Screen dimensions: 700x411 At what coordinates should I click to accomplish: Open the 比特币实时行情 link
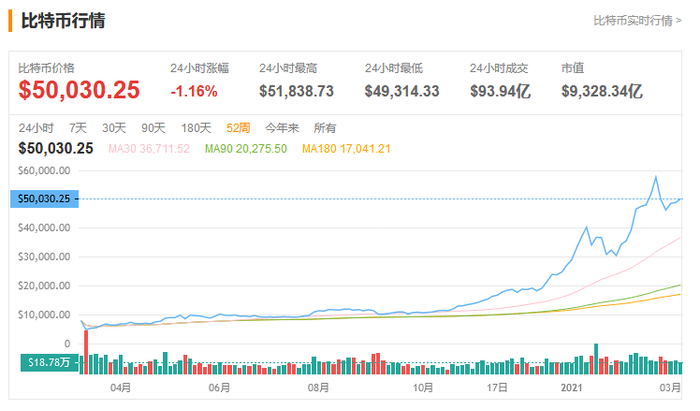click(x=637, y=20)
